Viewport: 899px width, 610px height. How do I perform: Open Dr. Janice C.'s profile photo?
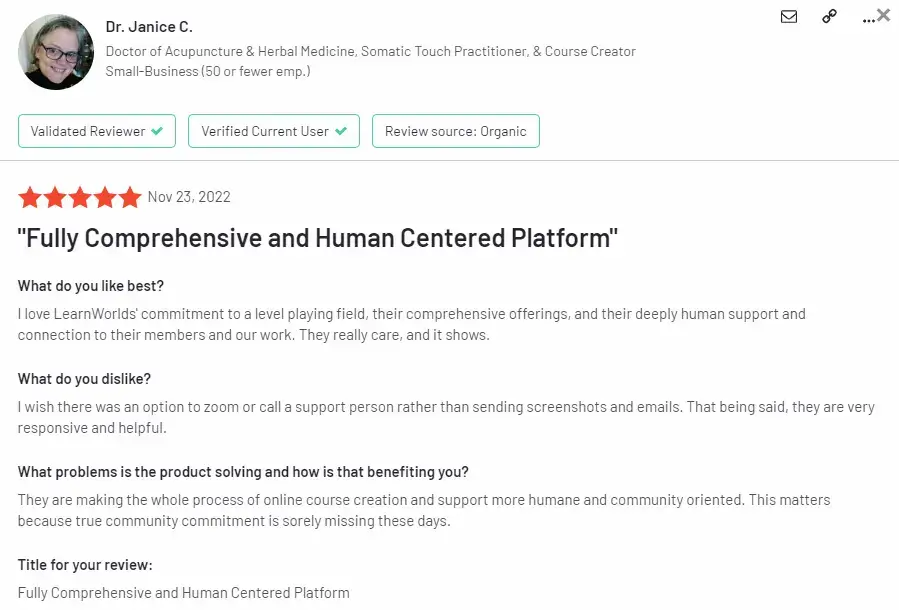56,52
